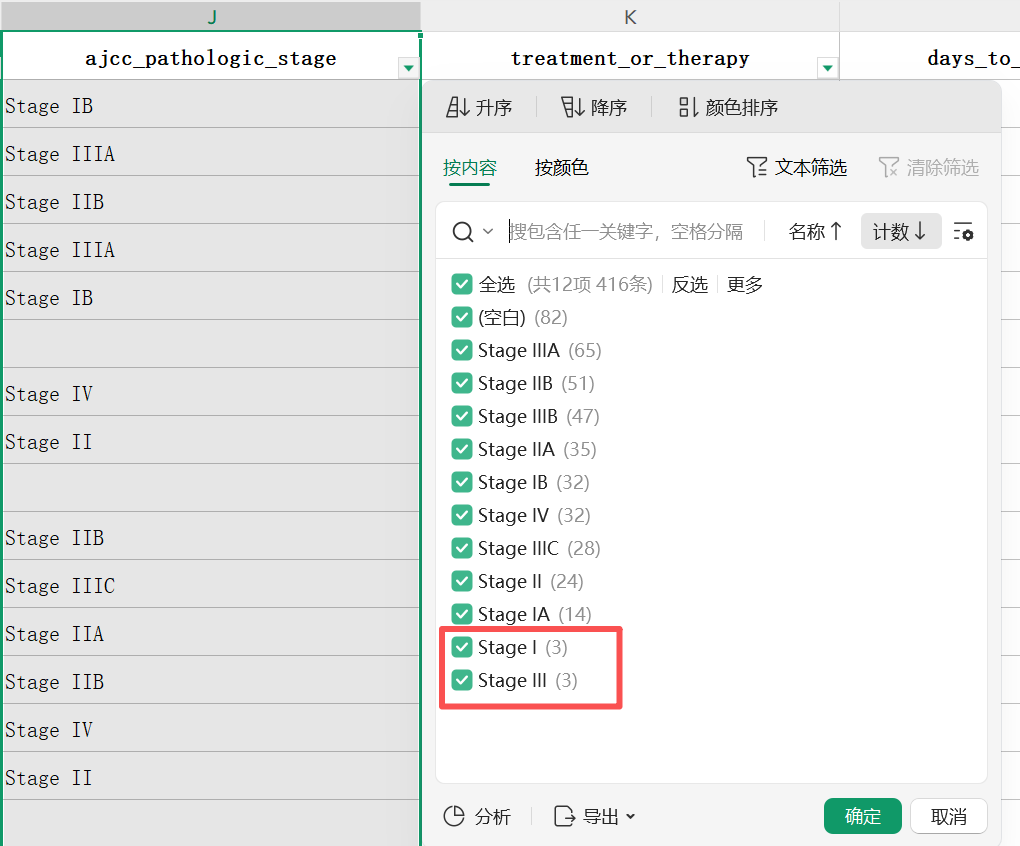Click the descending sort (降序) icon

point(573,107)
